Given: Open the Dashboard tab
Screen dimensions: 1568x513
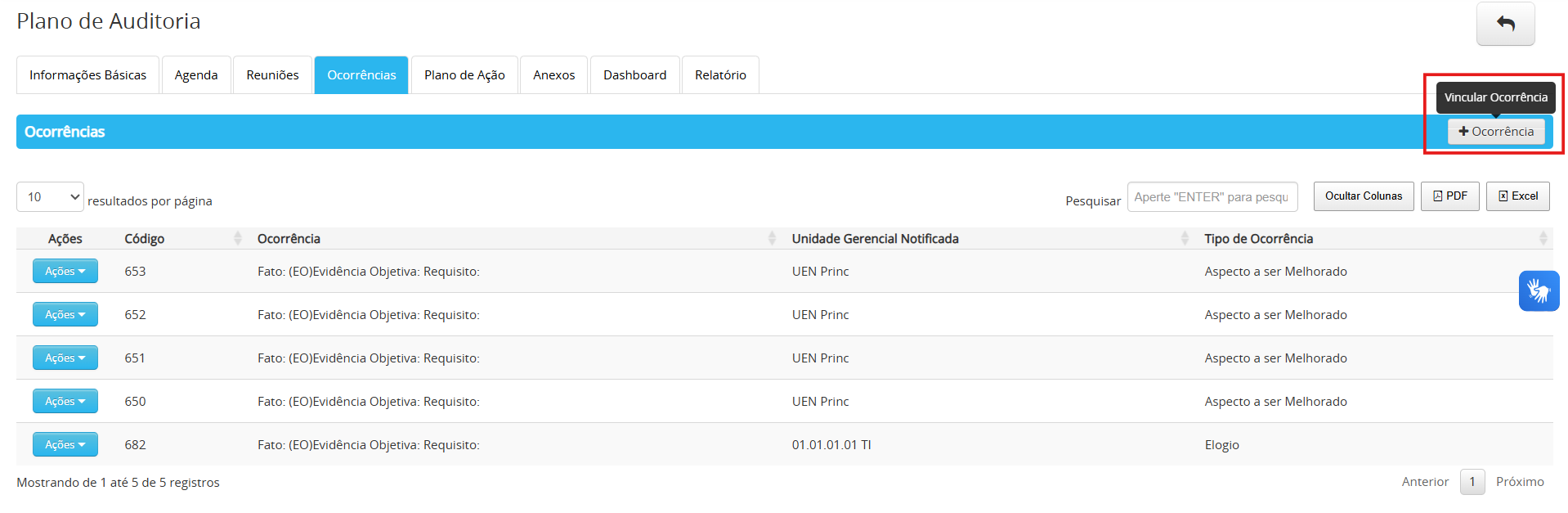Looking at the screenshot, I should click(634, 75).
